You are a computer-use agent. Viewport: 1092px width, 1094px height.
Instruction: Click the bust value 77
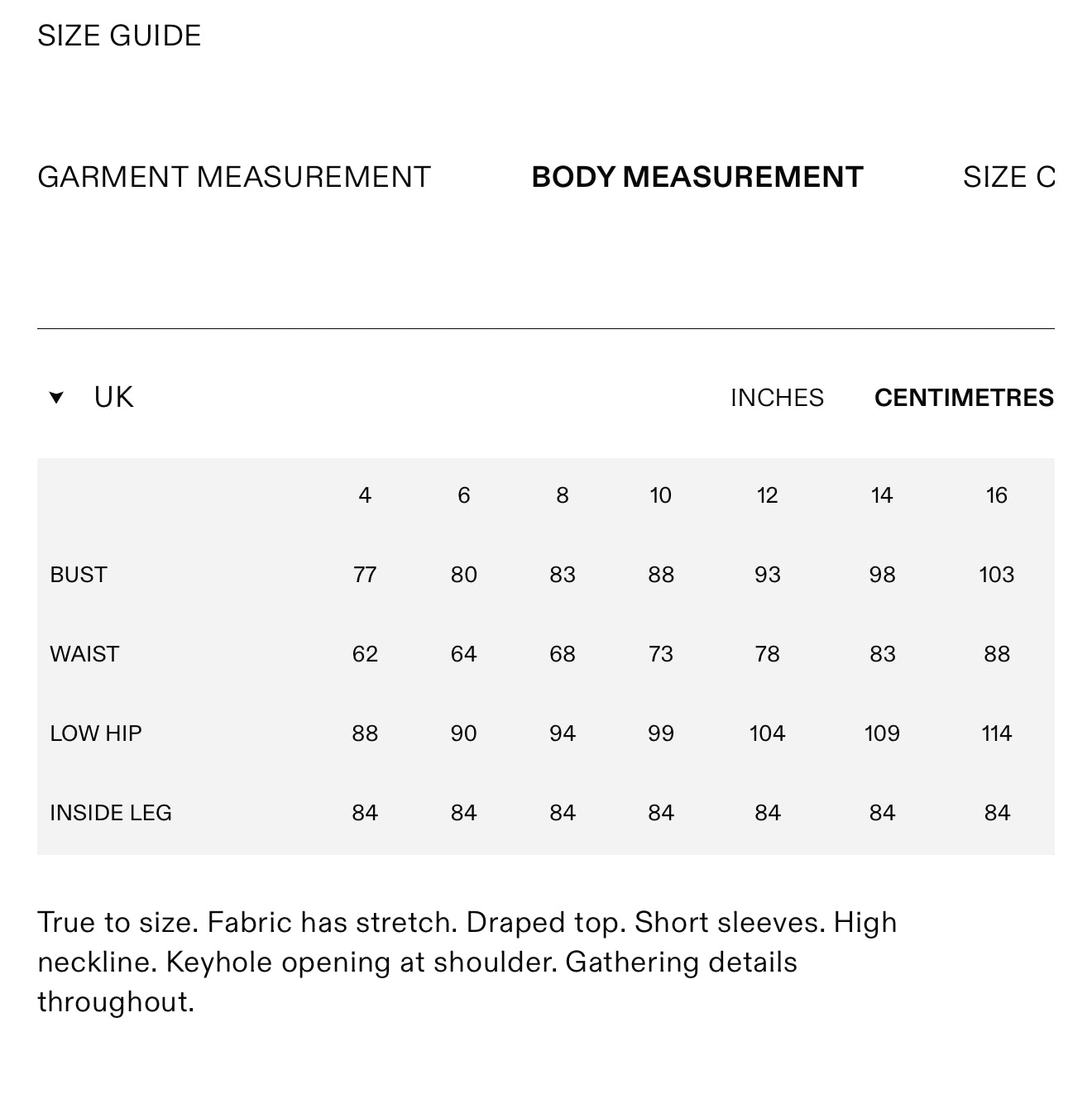(365, 575)
